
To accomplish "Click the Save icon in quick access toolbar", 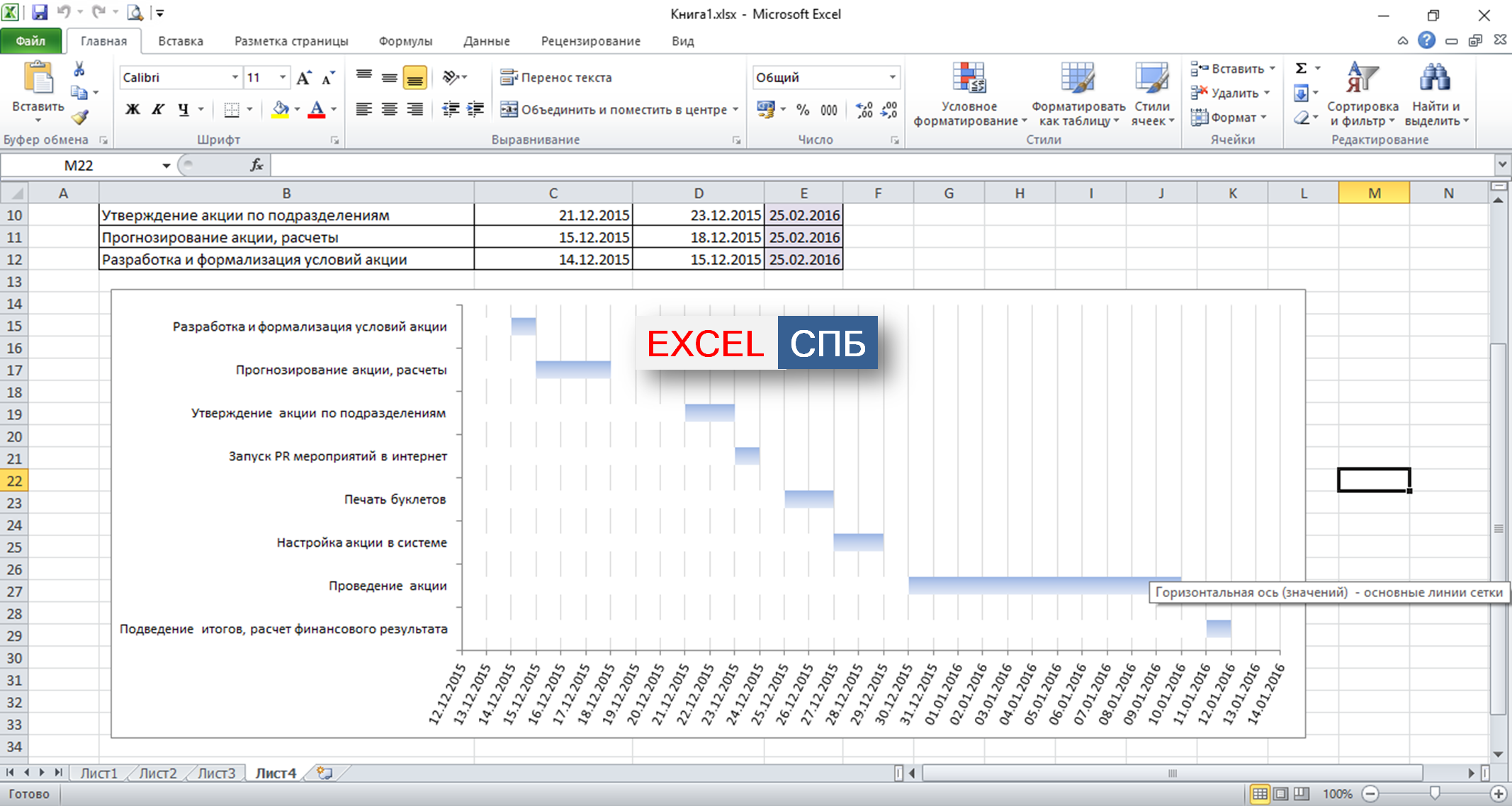I will click(39, 13).
